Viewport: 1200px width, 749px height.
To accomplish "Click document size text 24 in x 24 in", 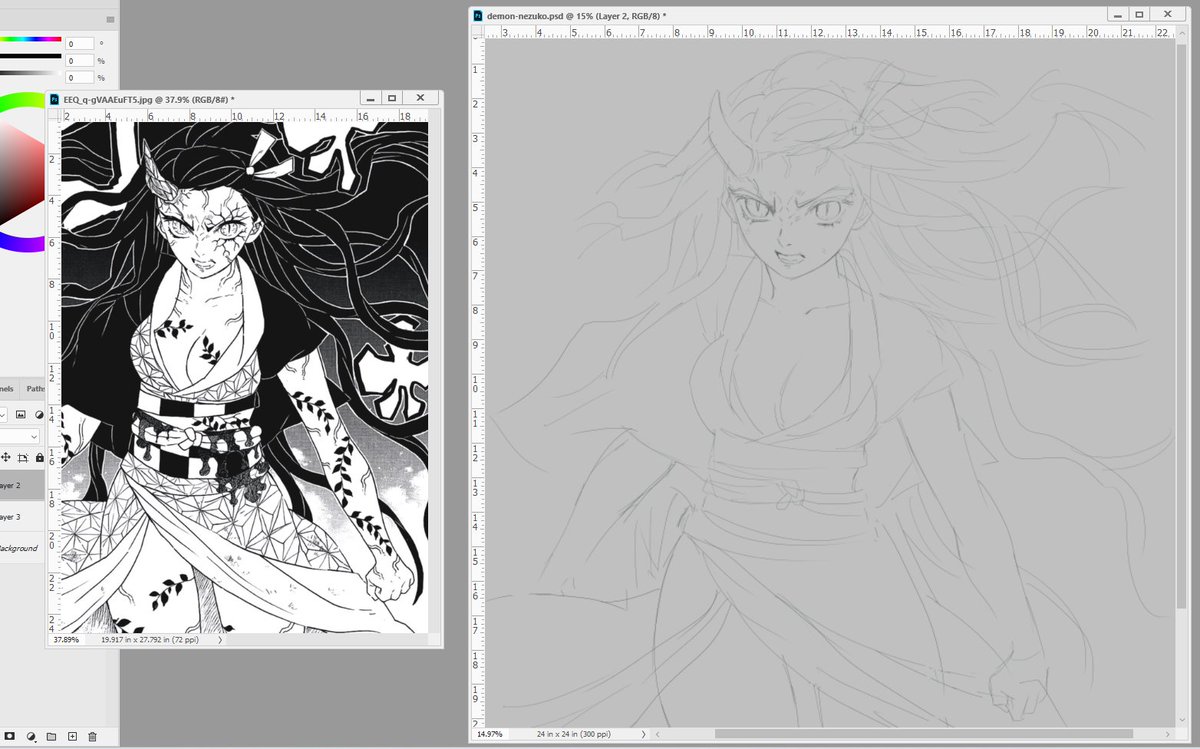I will click(x=574, y=734).
